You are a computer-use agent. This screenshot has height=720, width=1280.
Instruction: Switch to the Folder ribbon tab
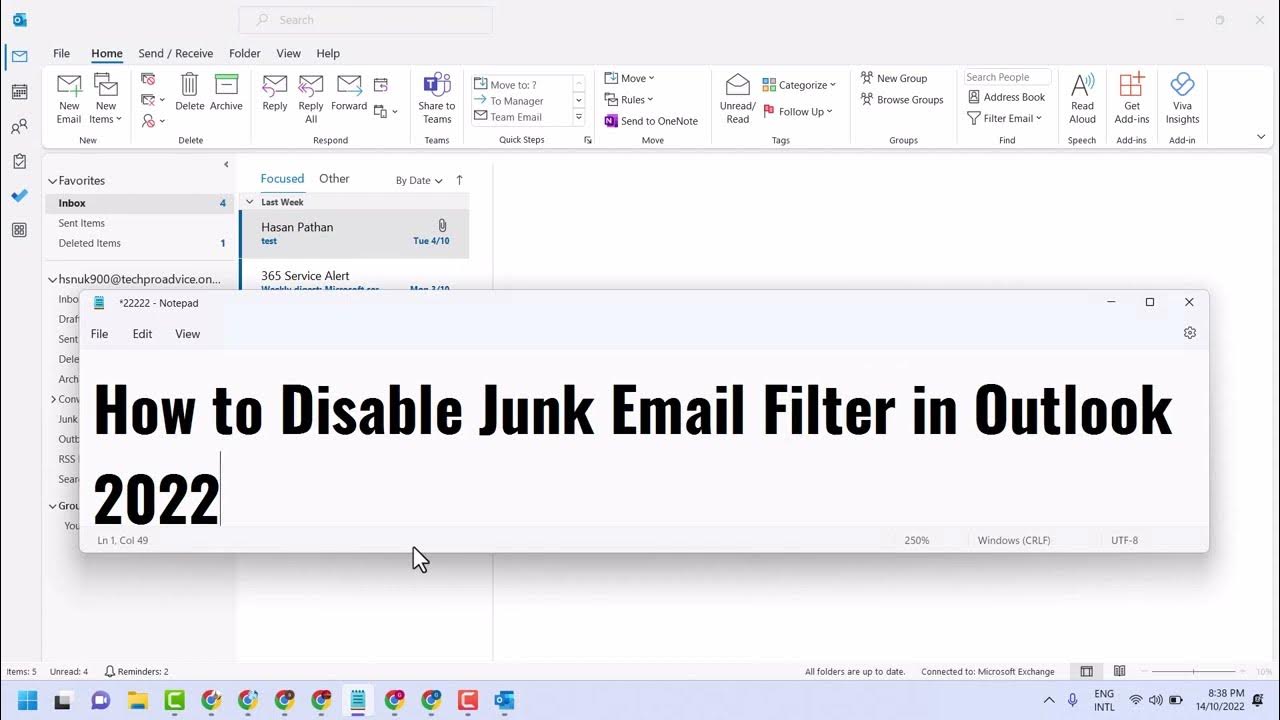coord(244,53)
